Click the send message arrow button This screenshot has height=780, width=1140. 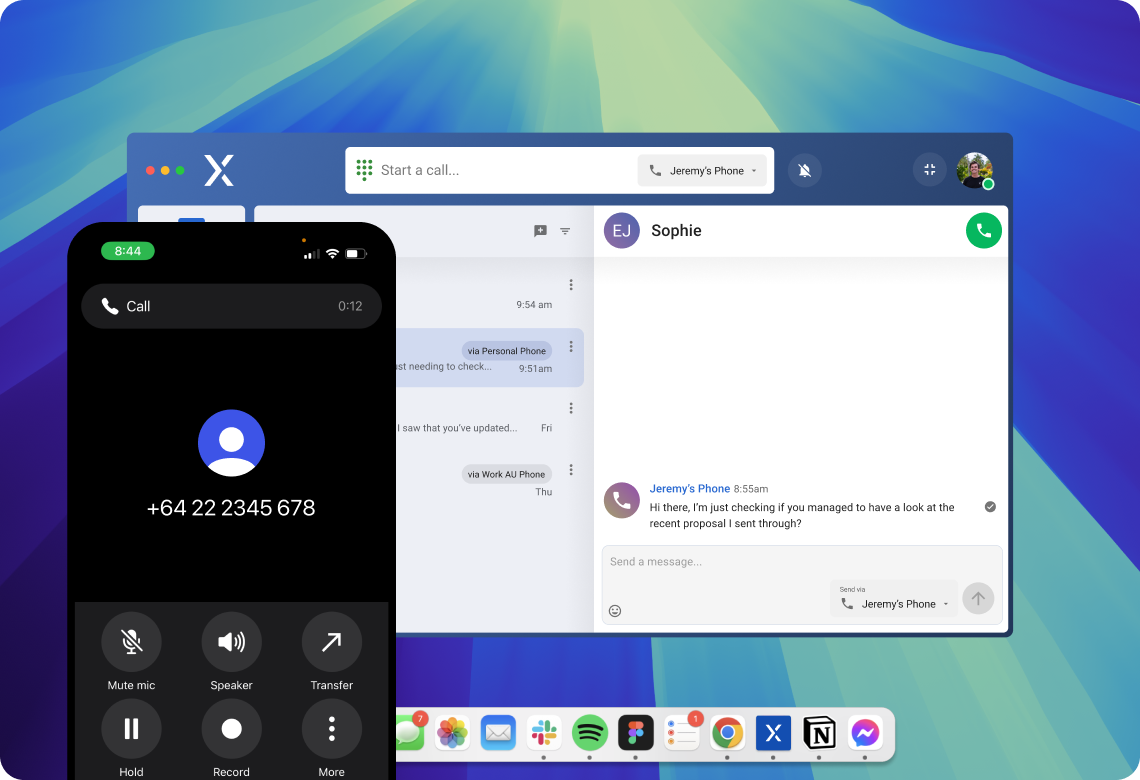point(978,598)
